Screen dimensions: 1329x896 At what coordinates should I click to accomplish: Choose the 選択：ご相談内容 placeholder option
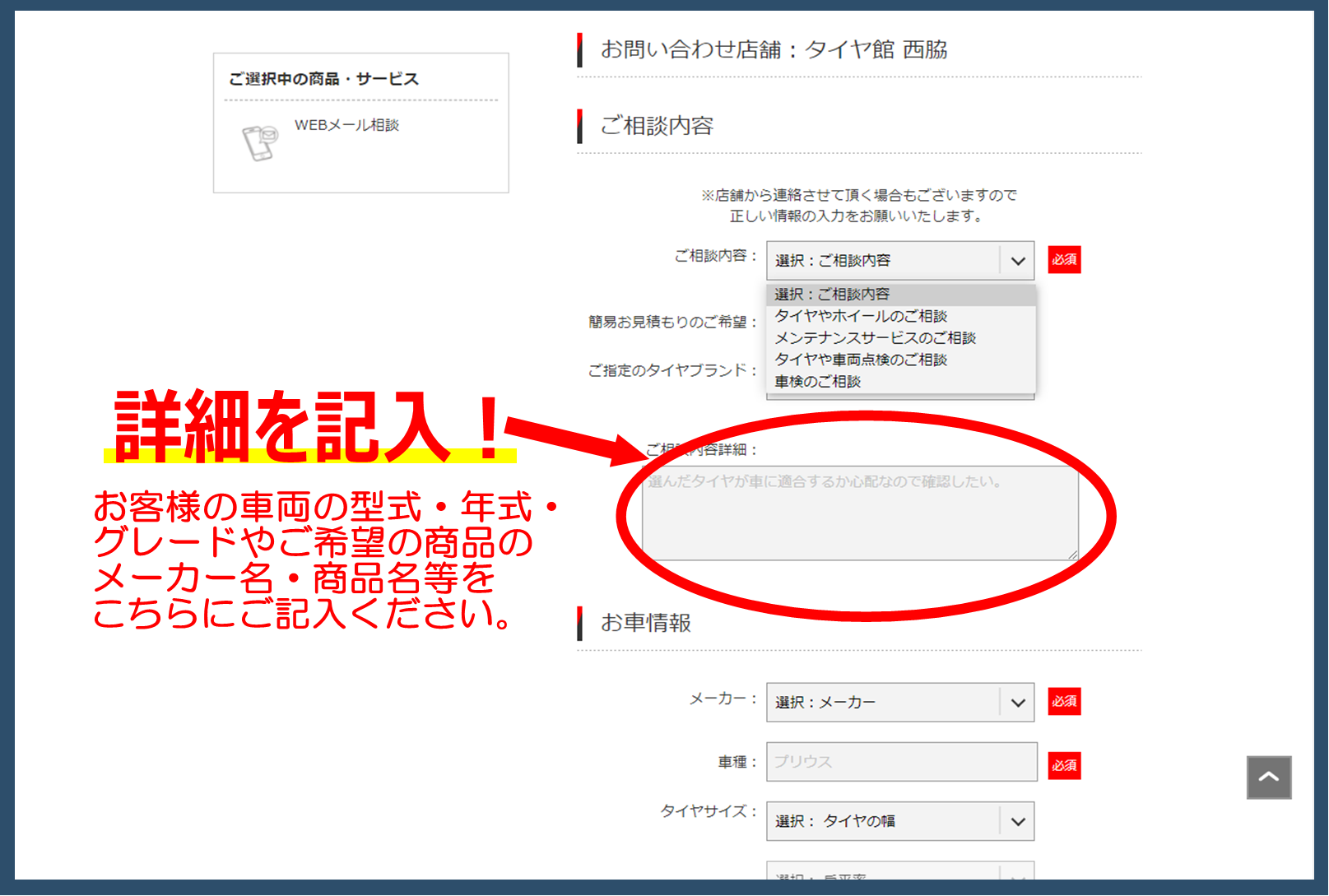coord(832,295)
